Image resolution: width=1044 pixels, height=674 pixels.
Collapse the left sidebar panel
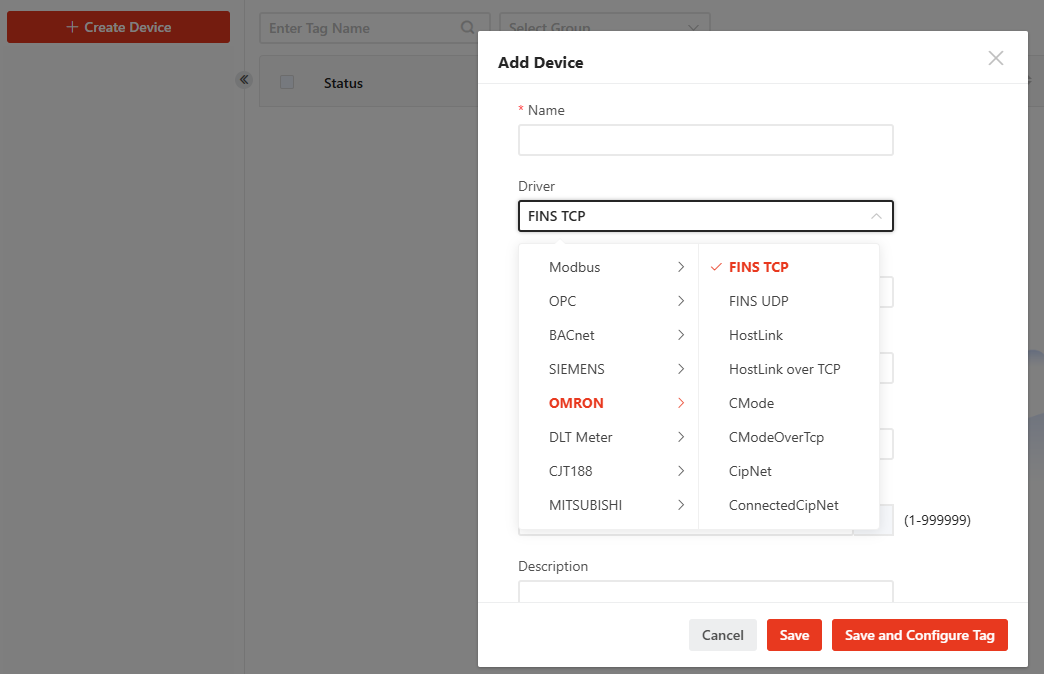tap(244, 80)
